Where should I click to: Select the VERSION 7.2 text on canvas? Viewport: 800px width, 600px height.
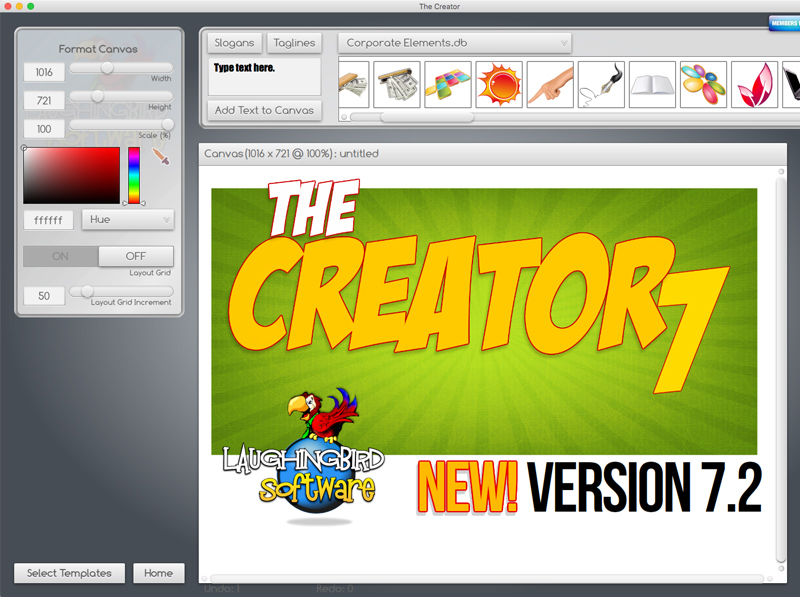(644, 486)
